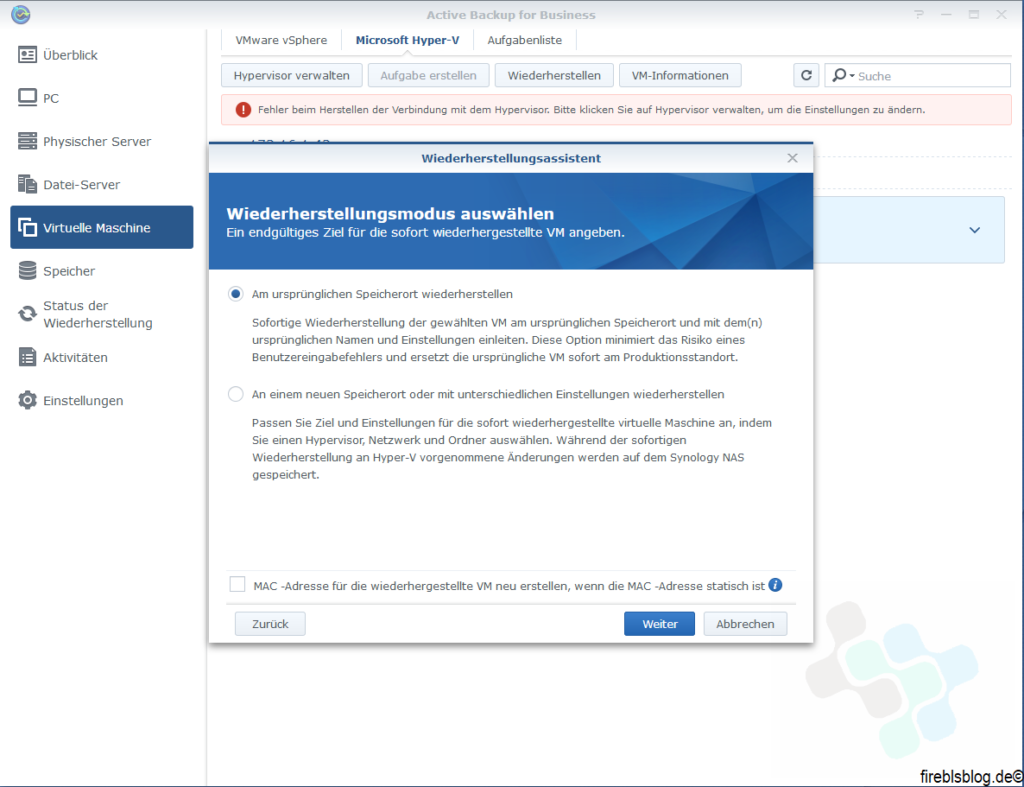Select the Überblick label in sidebar
The height and width of the screenshot is (787, 1024).
tap(71, 56)
